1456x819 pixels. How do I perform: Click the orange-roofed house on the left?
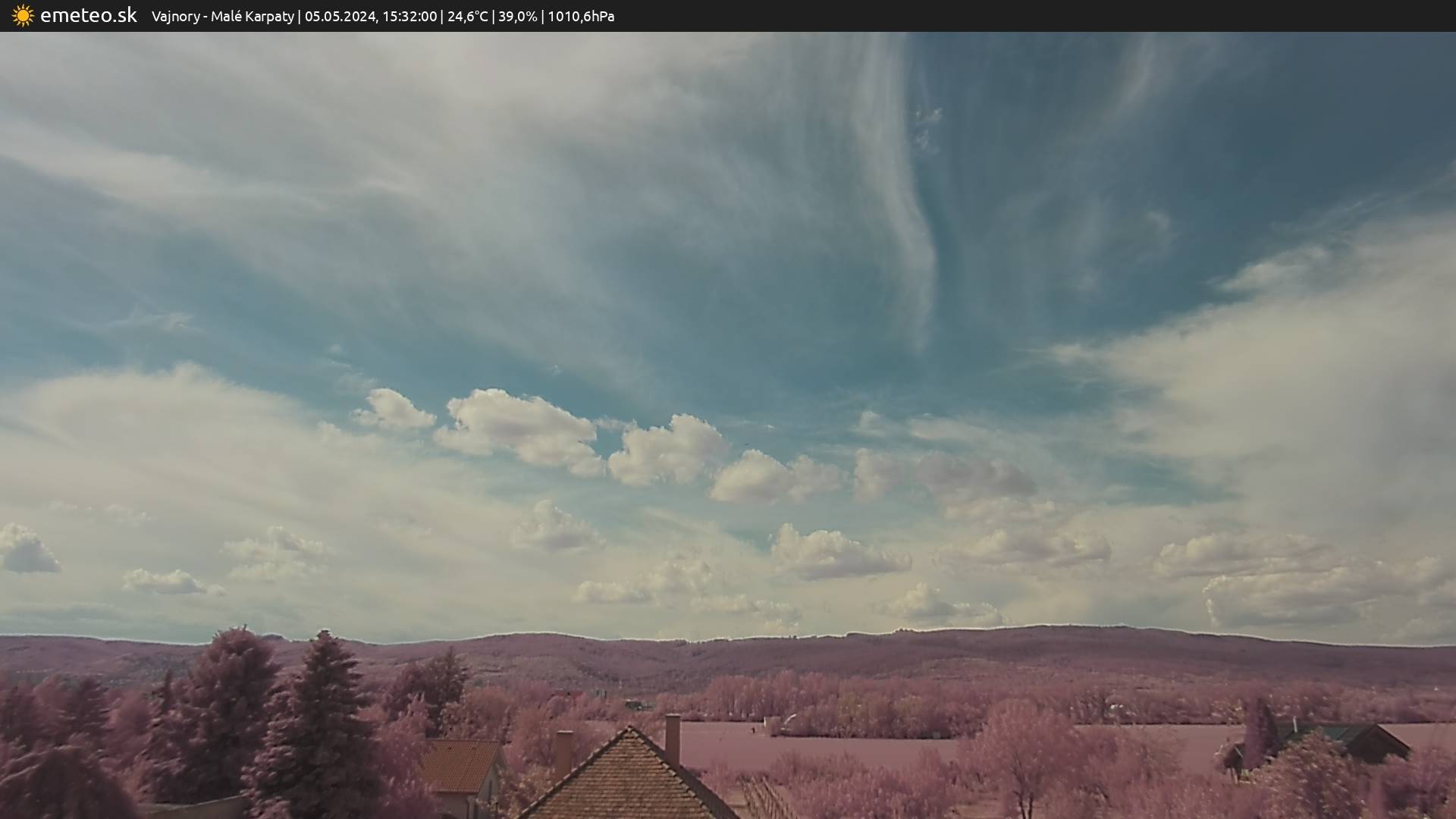pos(461,767)
